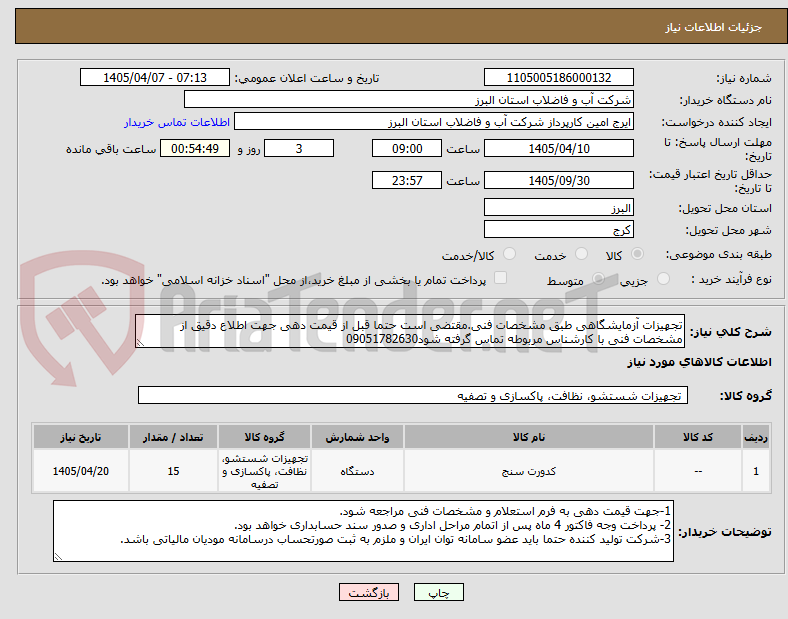Click the تعداد / مقدار column header
The width and height of the screenshot is (788, 619).
point(173,437)
